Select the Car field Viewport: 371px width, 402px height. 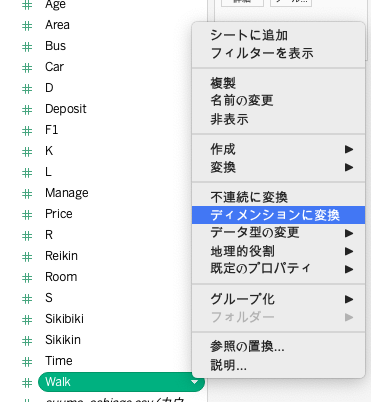tap(54, 67)
